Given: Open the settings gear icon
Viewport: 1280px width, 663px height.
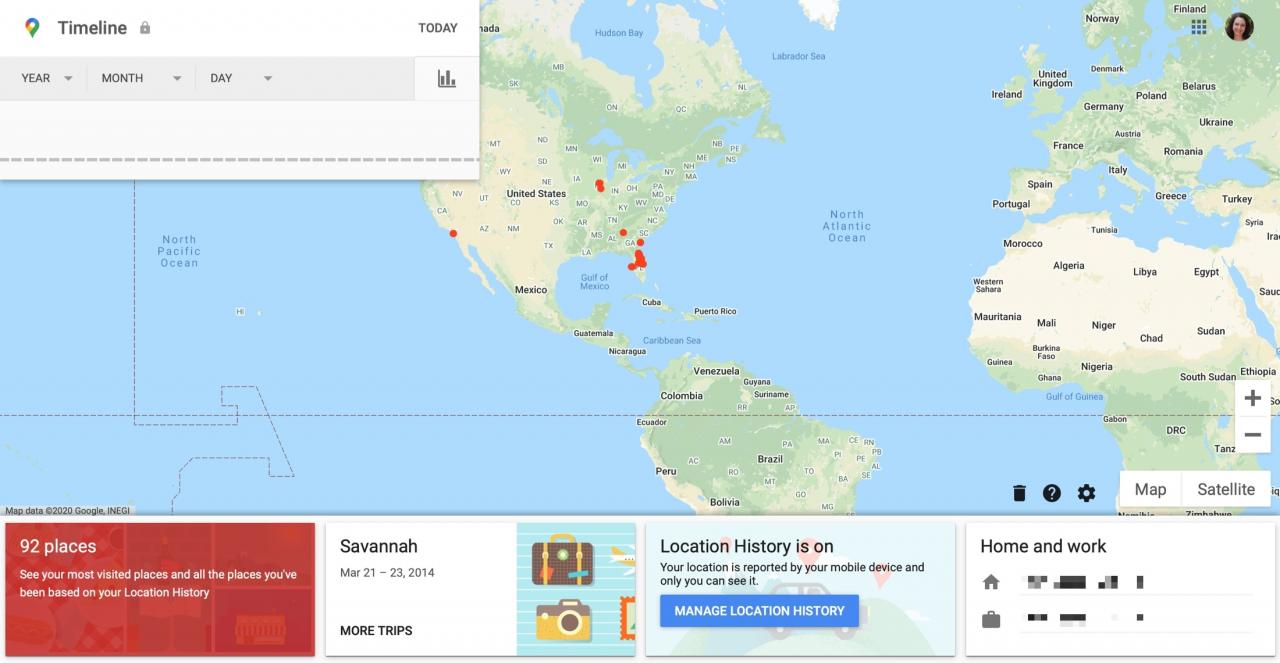Looking at the screenshot, I should coord(1086,493).
